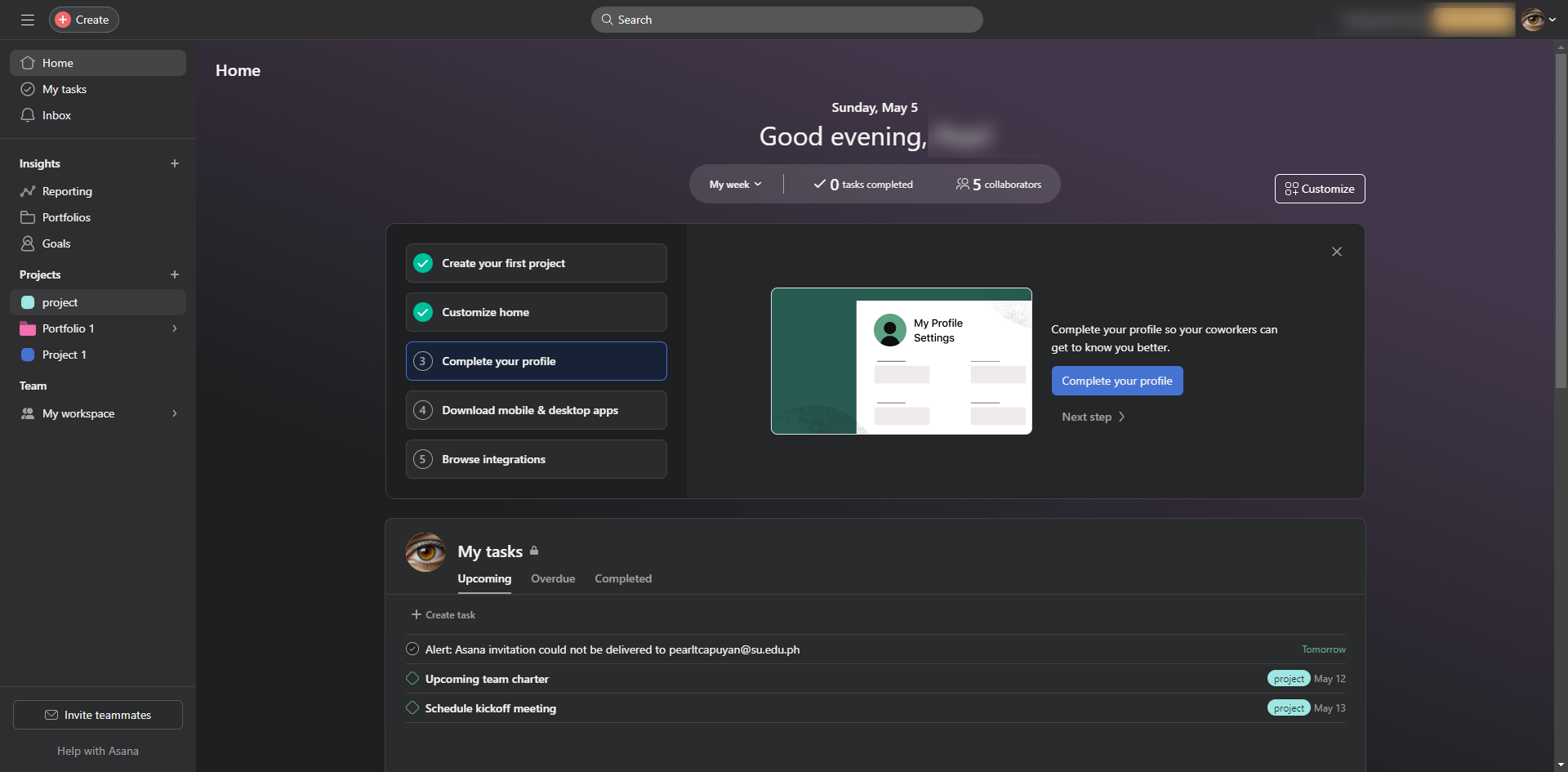Click the red plus Create icon
This screenshot has height=772, width=1568.
point(63,20)
